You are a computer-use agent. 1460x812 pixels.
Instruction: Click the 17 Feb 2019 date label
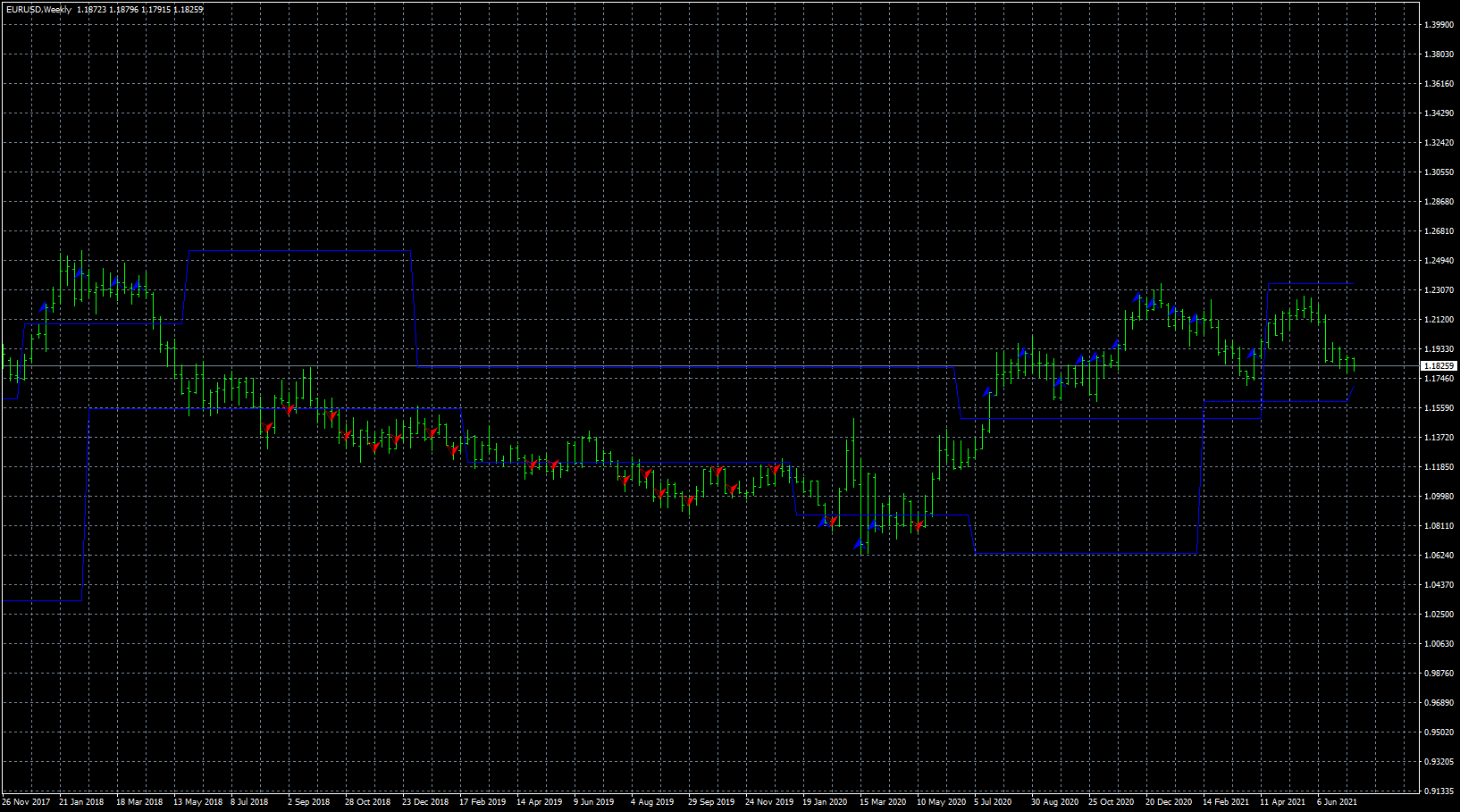[482, 802]
